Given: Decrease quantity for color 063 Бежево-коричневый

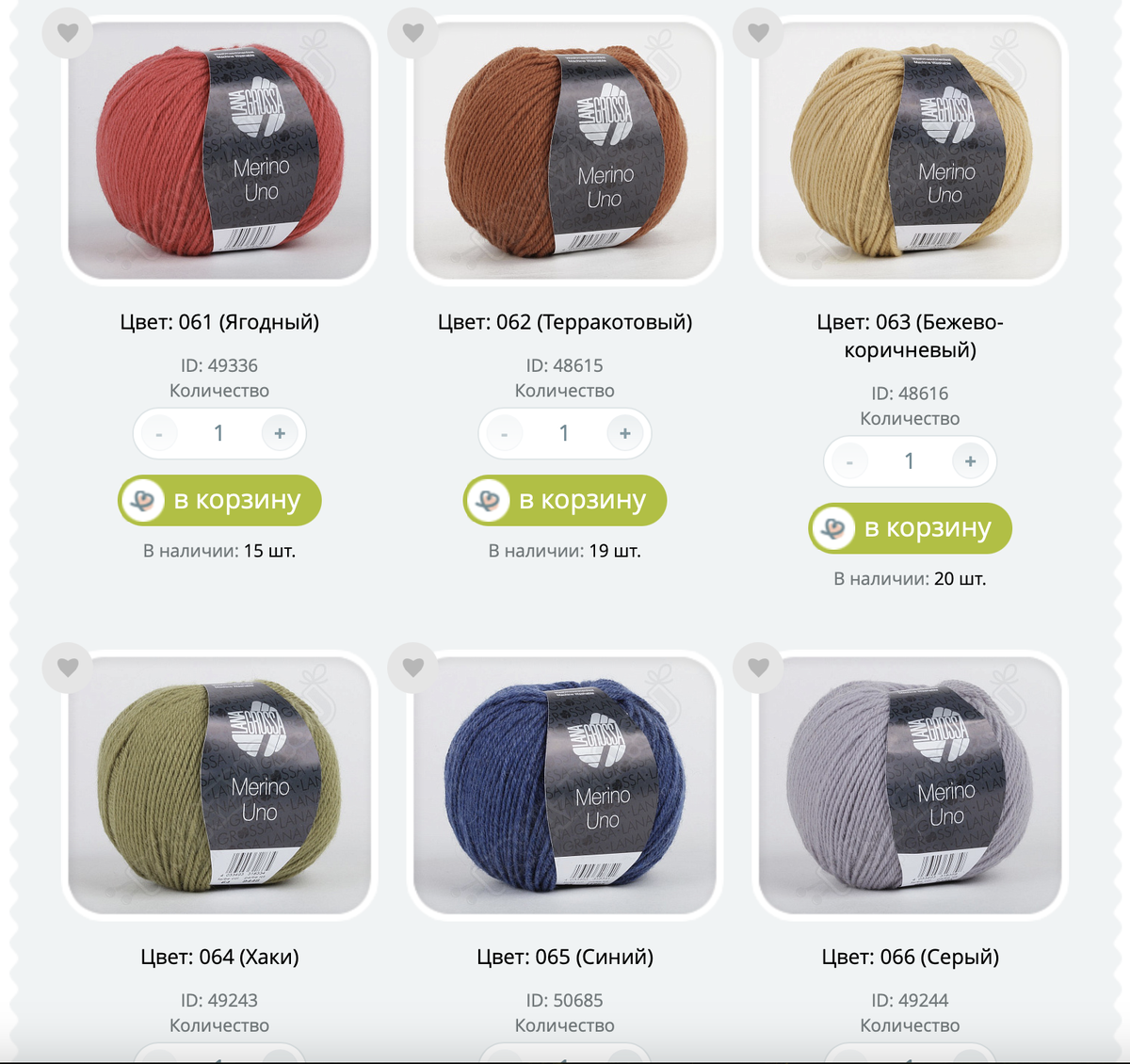Looking at the screenshot, I should point(849,461).
